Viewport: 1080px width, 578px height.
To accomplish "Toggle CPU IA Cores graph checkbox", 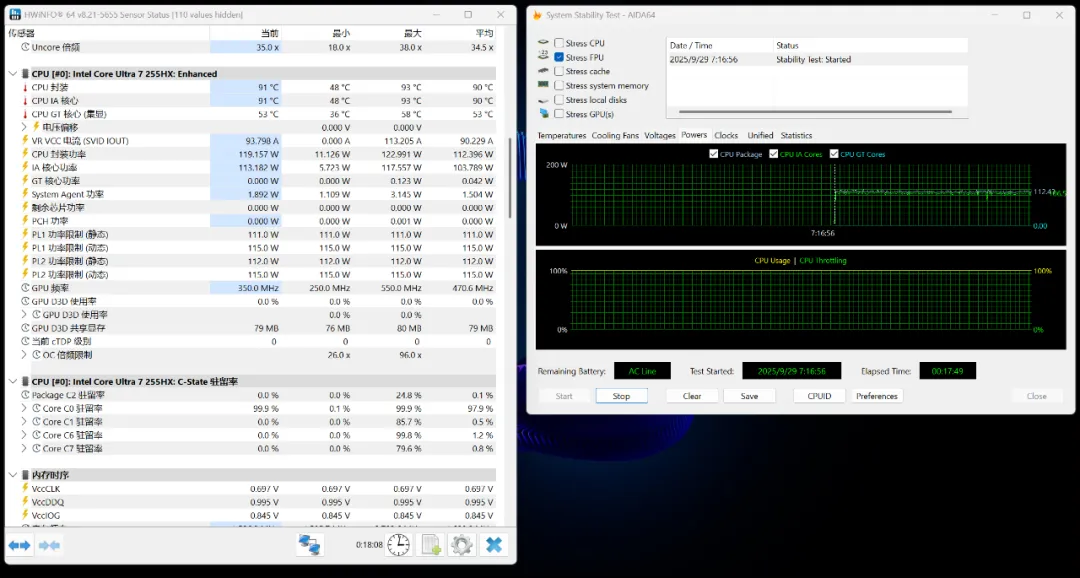I will coord(773,154).
